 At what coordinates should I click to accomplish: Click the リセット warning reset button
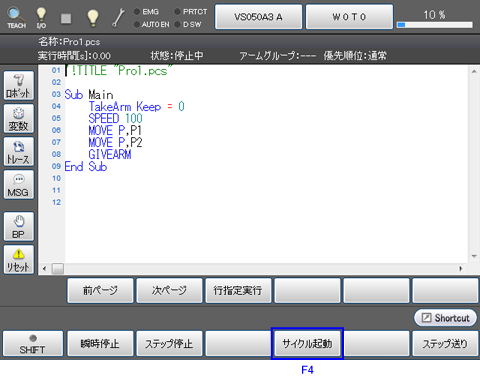click(19, 259)
